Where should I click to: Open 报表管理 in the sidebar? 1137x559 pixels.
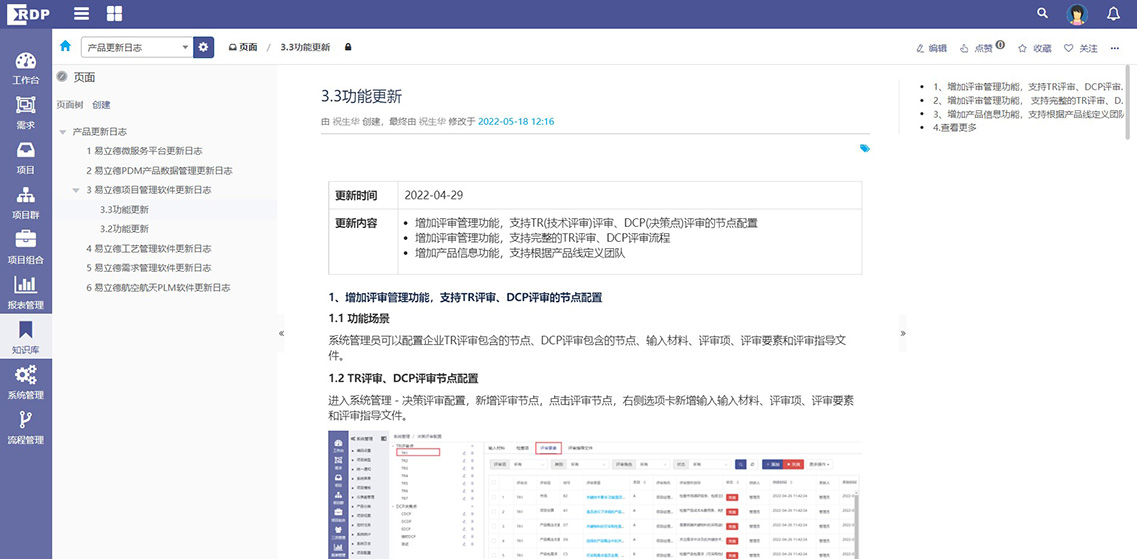click(26, 294)
